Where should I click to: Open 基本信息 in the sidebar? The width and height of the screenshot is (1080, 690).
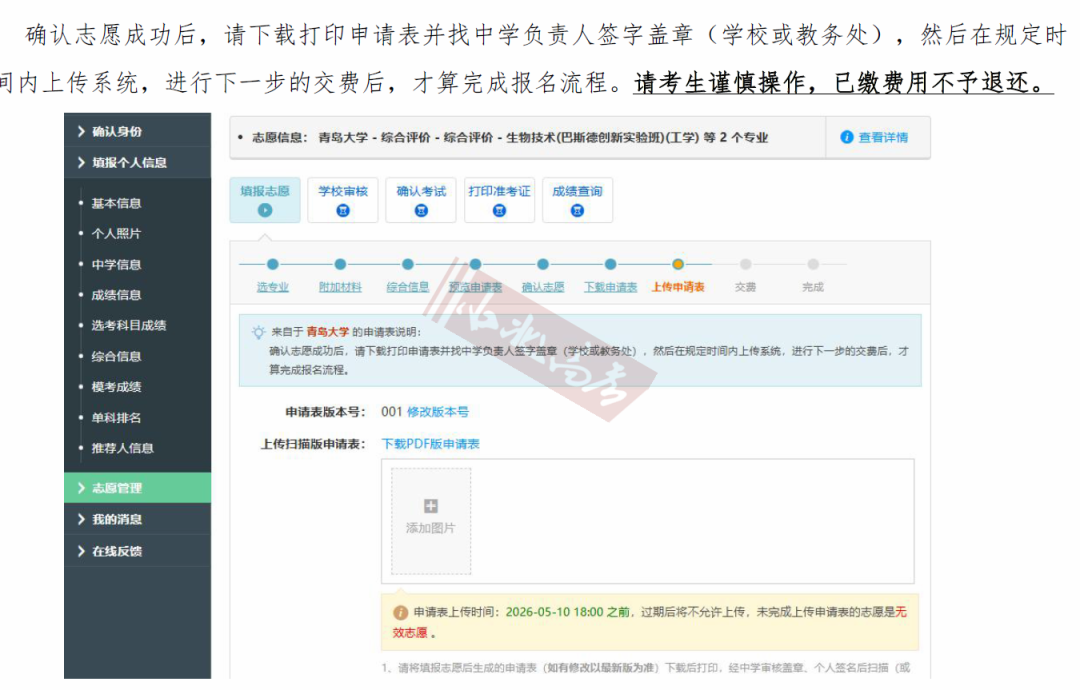(x=116, y=203)
